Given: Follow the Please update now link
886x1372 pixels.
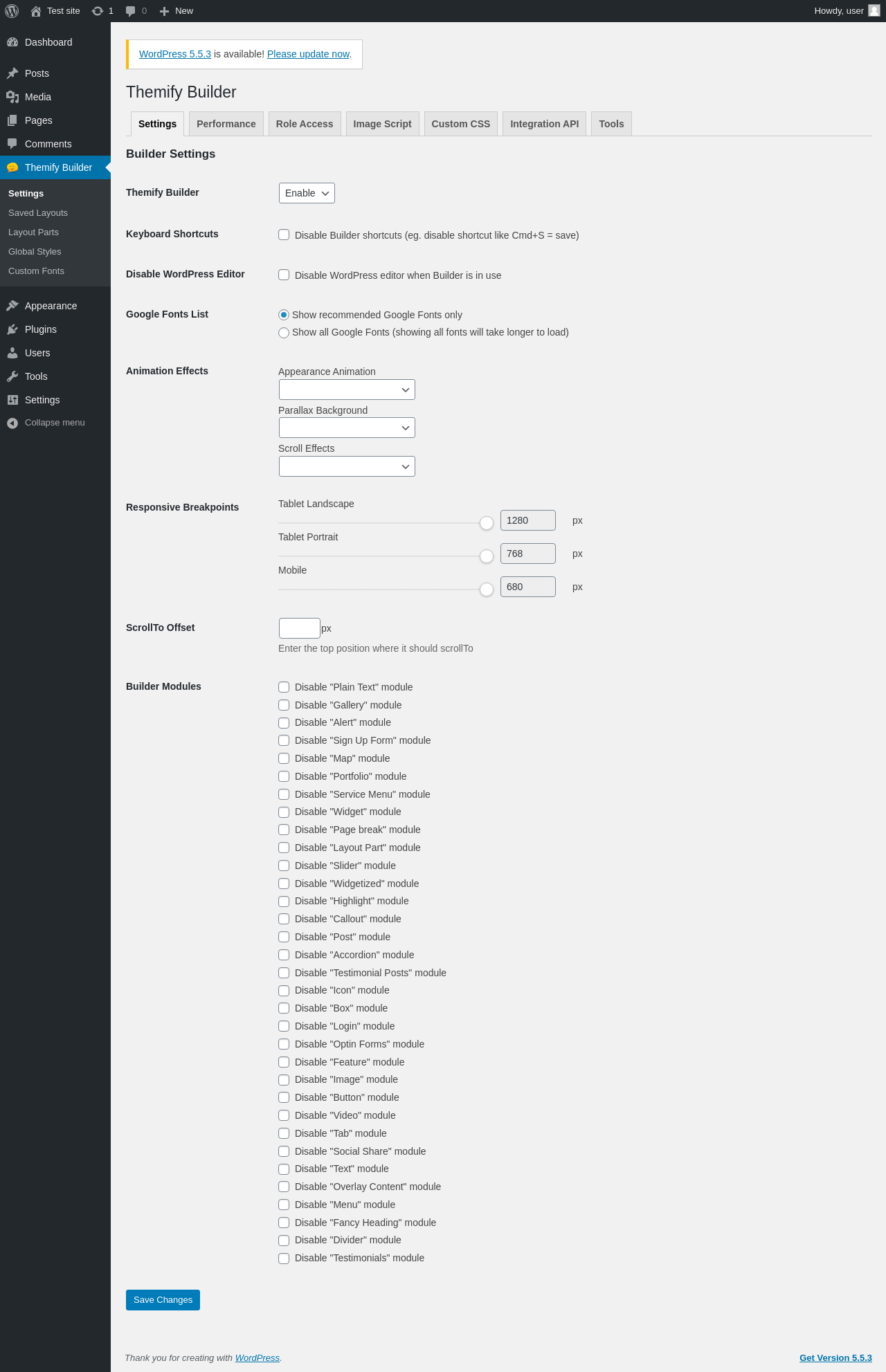Looking at the screenshot, I should [x=308, y=54].
